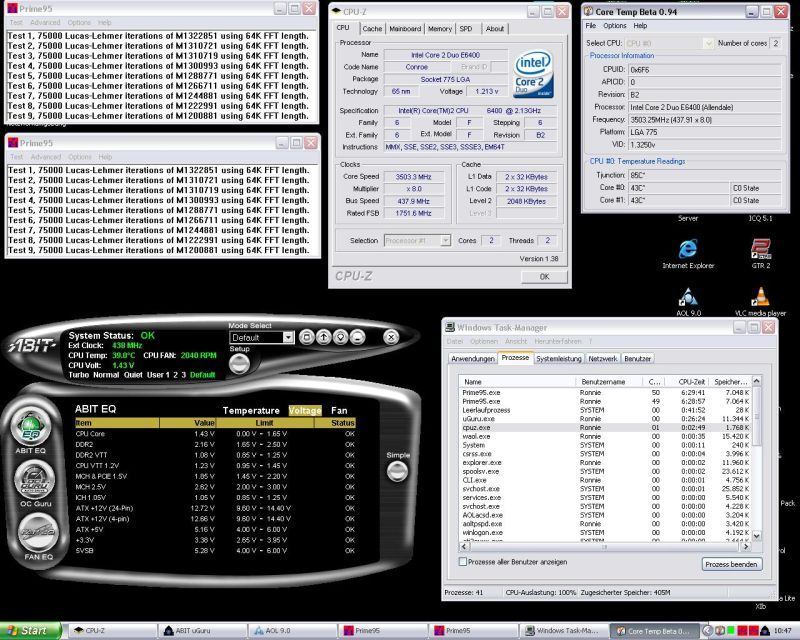The height and width of the screenshot is (640, 800).
Task: Sort processes by Speicher column header
Action: tap(731, 382)
